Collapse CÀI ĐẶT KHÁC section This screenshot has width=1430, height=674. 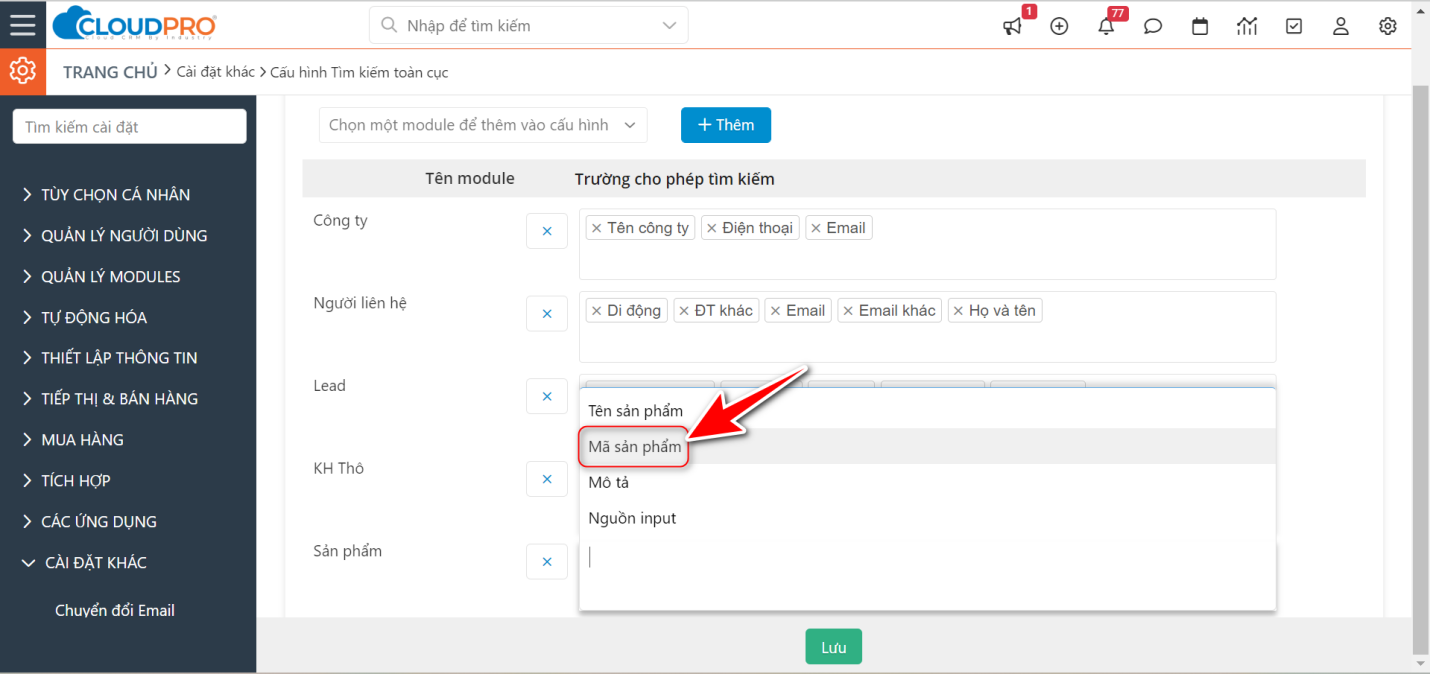coord(84,563)
